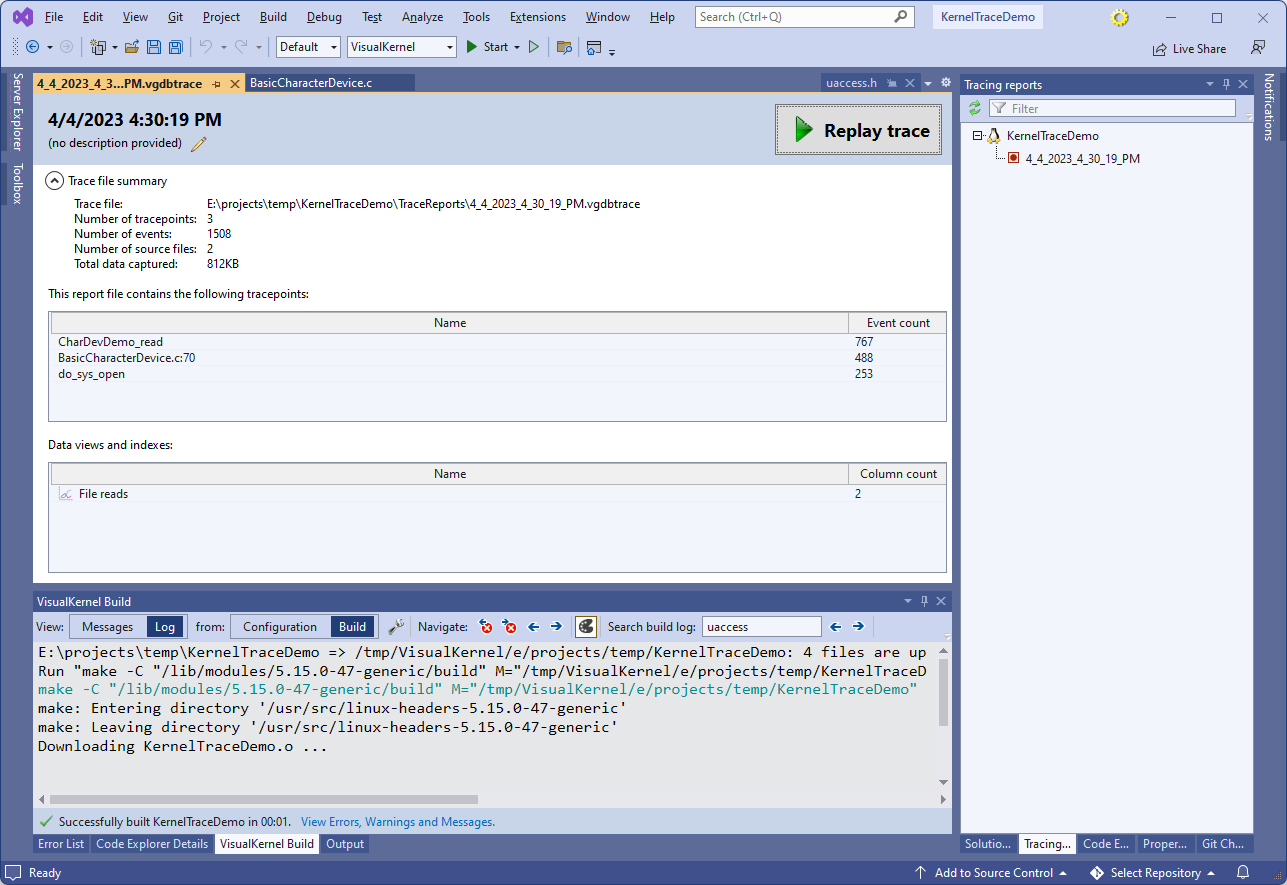Image resolution: width=1287 pixels, height=885 pixels.
Task: Click the Save All toolbar icon
Action: coord(175,47)
